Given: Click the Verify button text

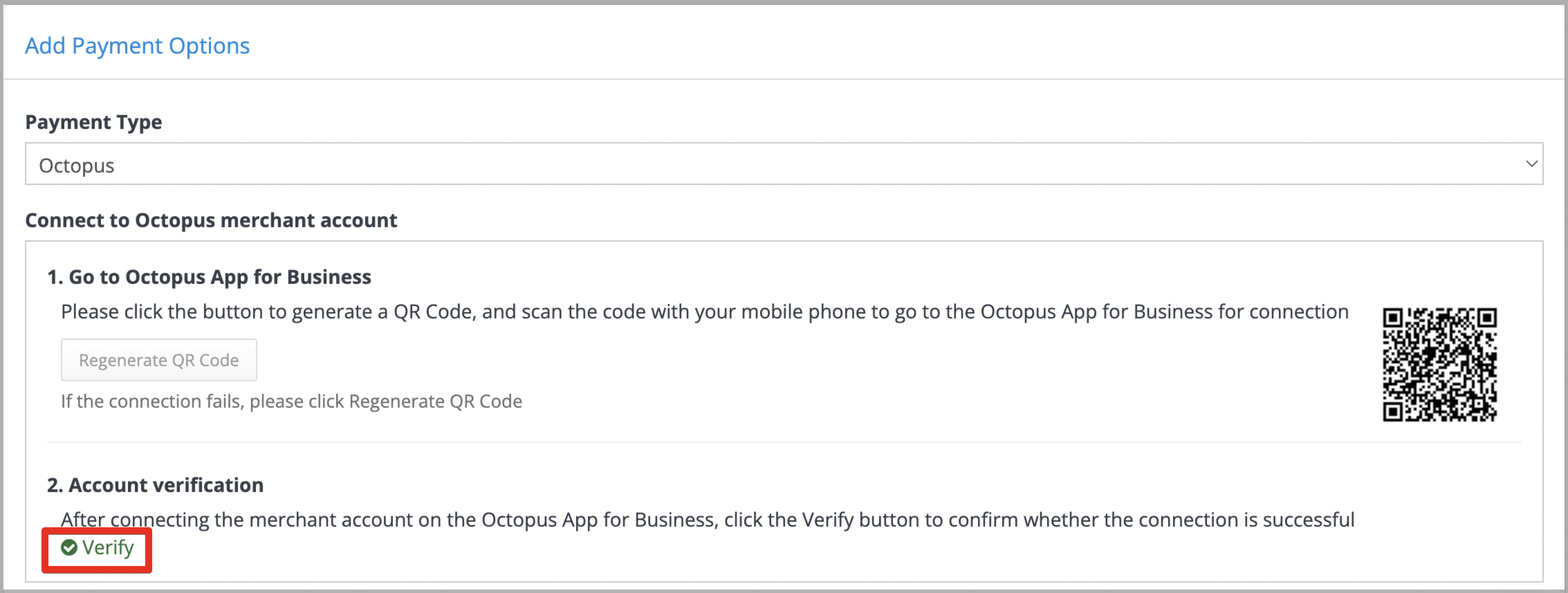Looking at the screenshot, I should [108, 548].
